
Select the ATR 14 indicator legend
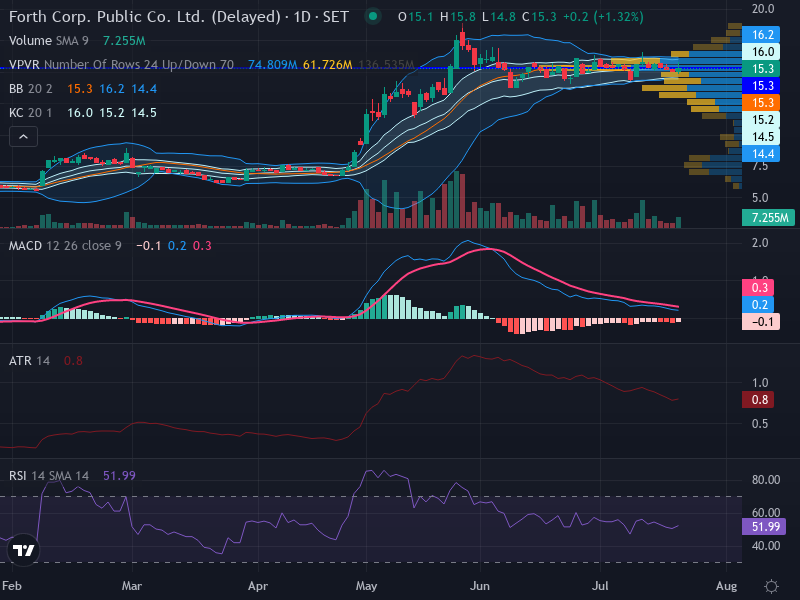coord(30,361)
